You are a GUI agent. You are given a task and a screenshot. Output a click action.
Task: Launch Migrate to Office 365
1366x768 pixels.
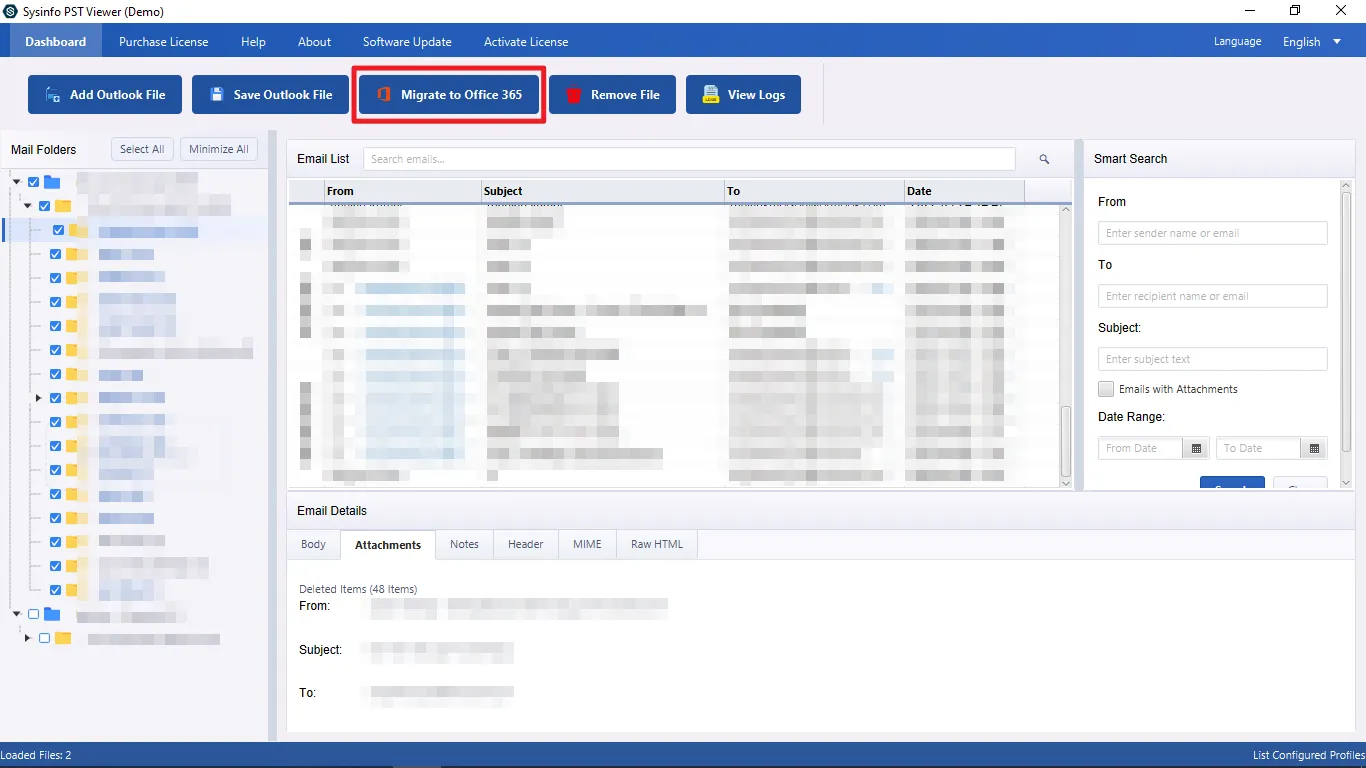pyautogui.click(x=448, y=95)
